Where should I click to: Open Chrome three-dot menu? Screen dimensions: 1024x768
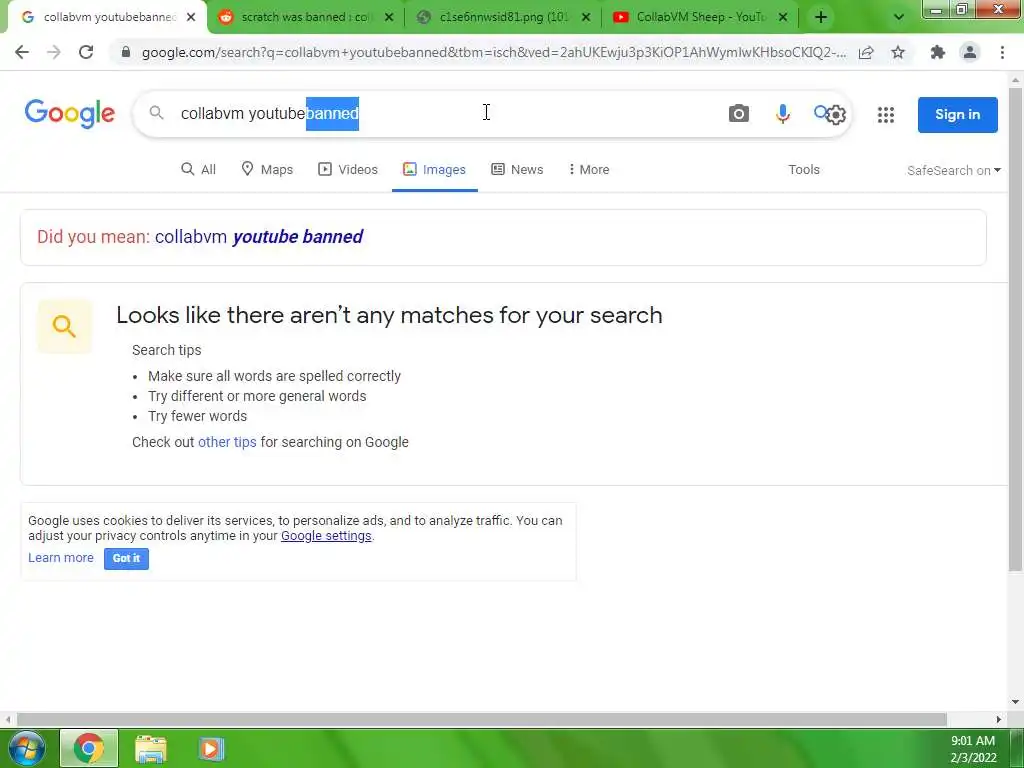1002,52
